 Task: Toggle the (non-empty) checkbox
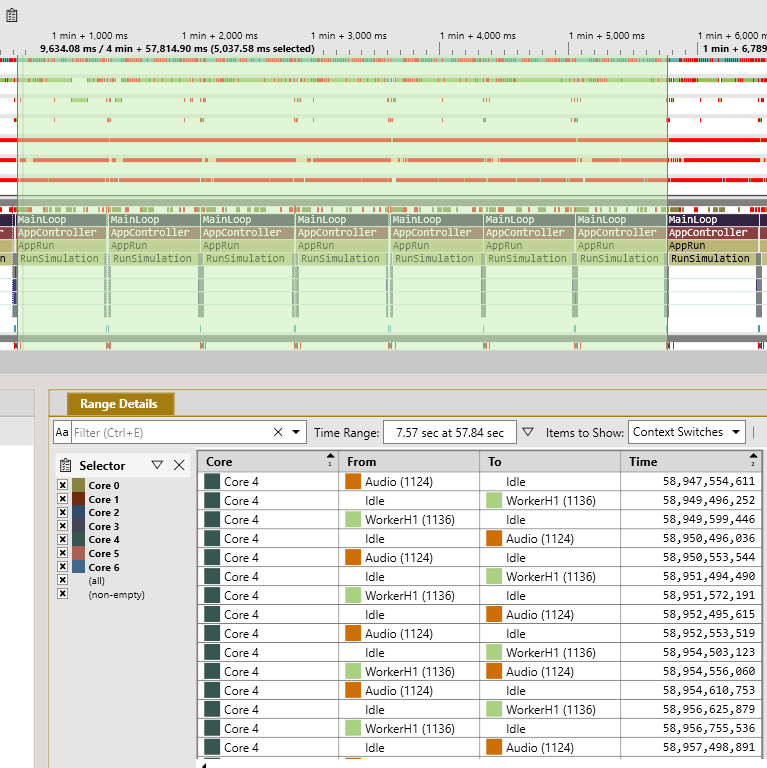tap(62, 594)
